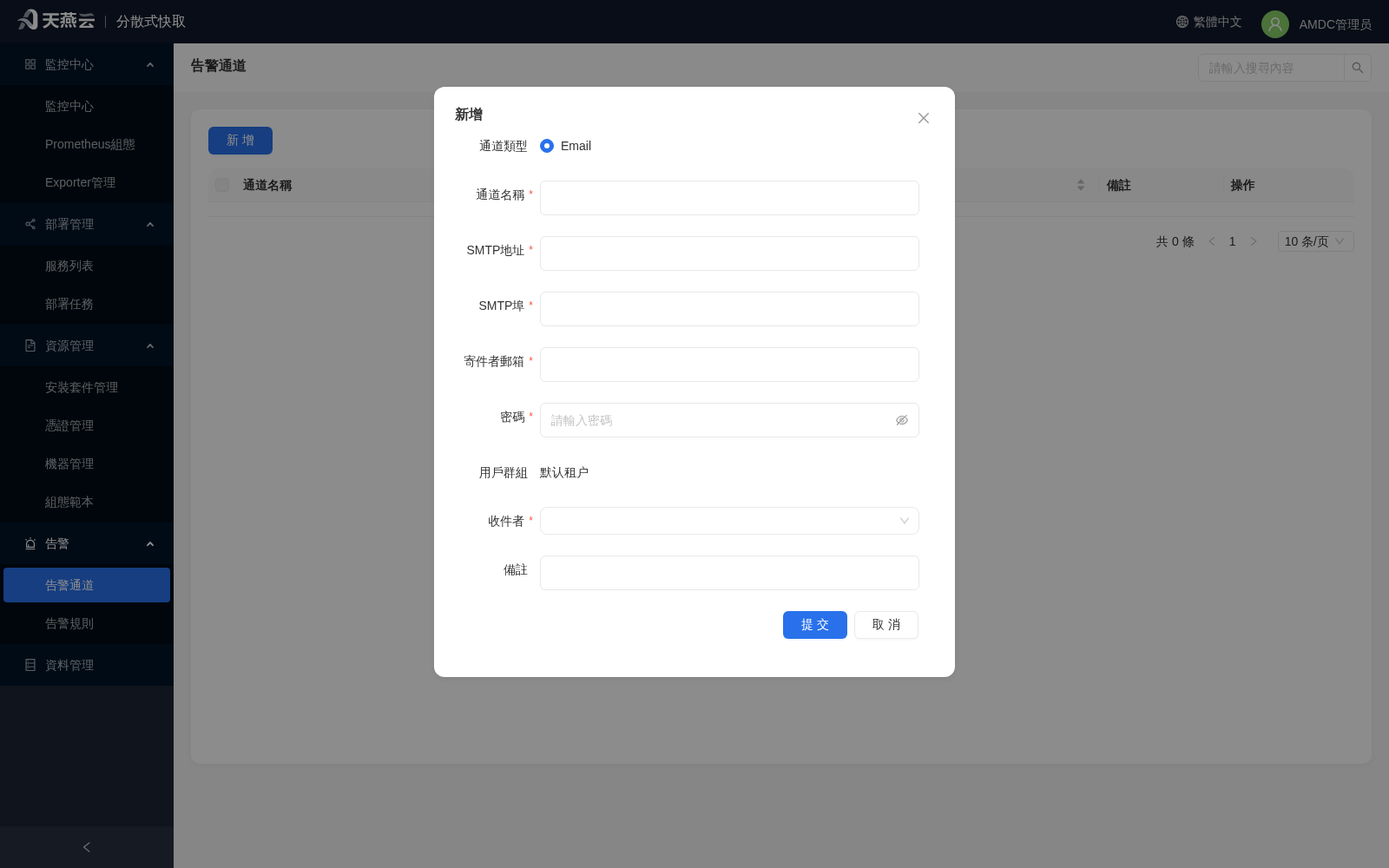Focus the 寄件者郵箱 input field
This screenshot has height=868, width=1389.
click(729, 365)
